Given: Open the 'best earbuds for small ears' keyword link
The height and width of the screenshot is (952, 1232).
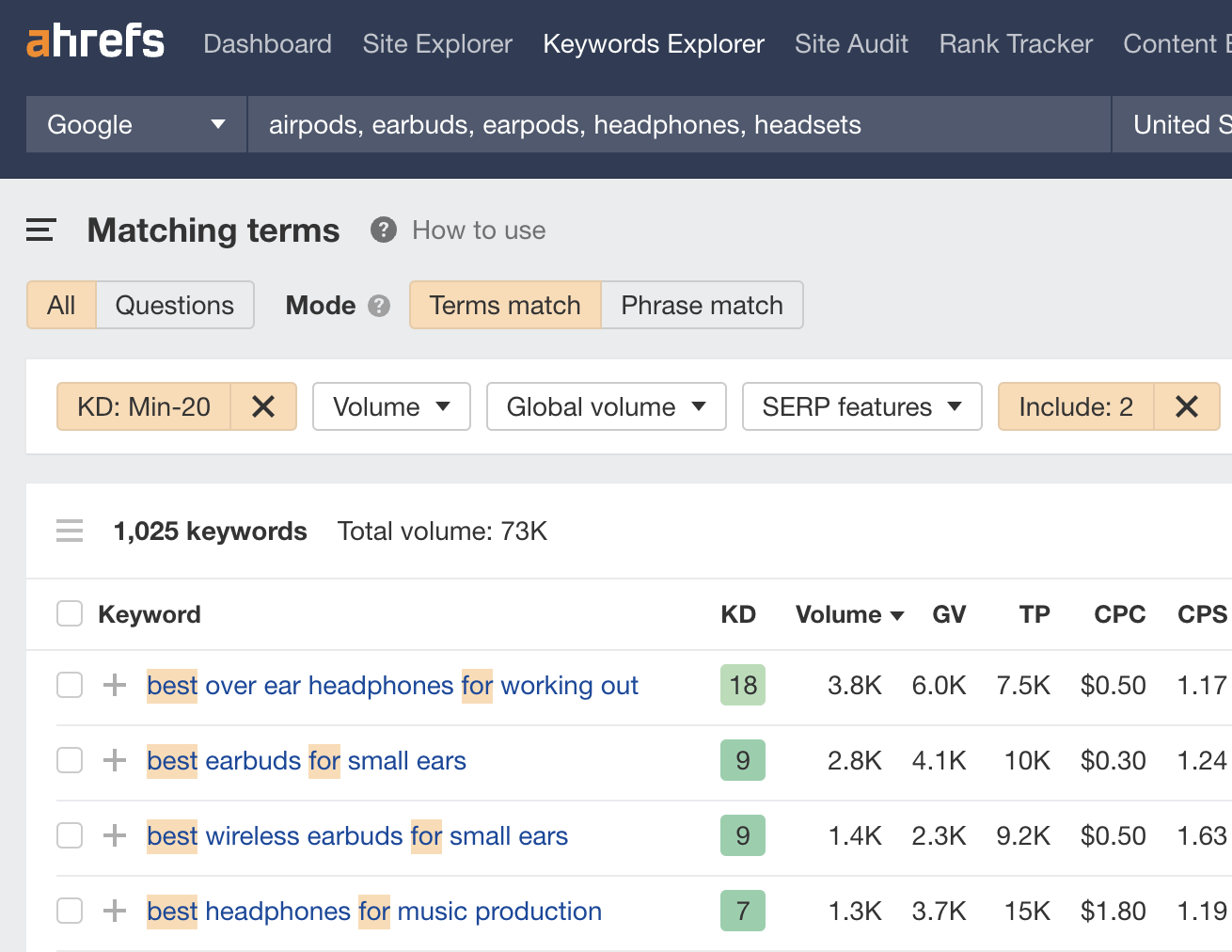Looking at the screenshot, I should pos(306,760).
